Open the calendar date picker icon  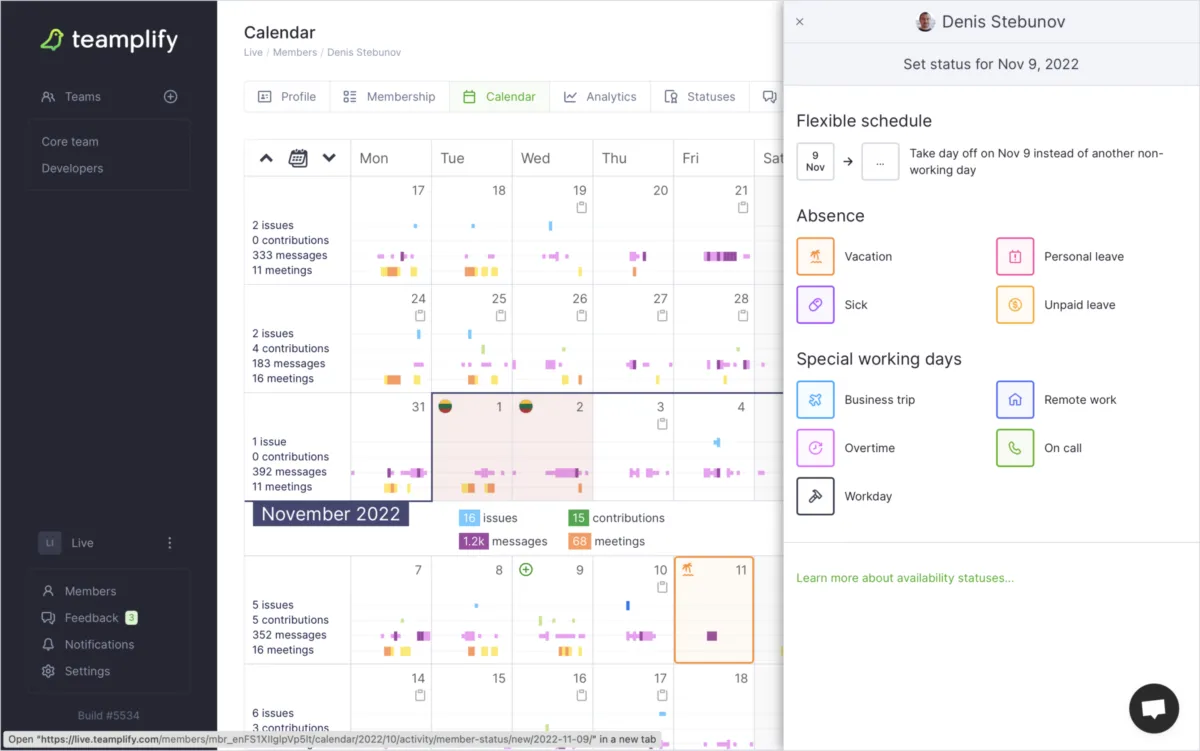click(298, 158)
